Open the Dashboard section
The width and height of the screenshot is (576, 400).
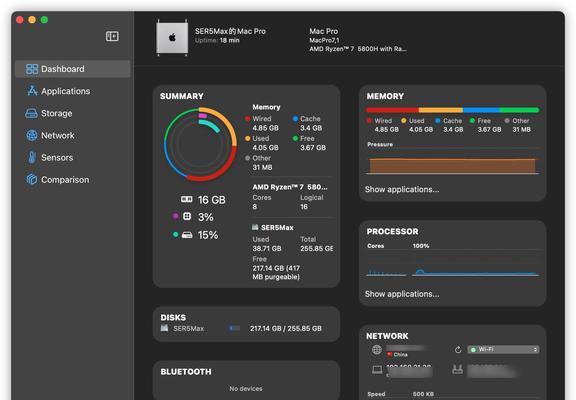pyautogui.click(x=73, y=69)
